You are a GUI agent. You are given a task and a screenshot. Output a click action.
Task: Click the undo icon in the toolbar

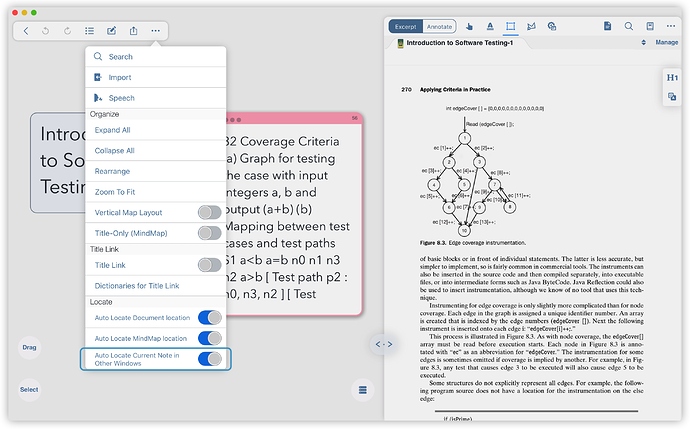coord(47,31)
